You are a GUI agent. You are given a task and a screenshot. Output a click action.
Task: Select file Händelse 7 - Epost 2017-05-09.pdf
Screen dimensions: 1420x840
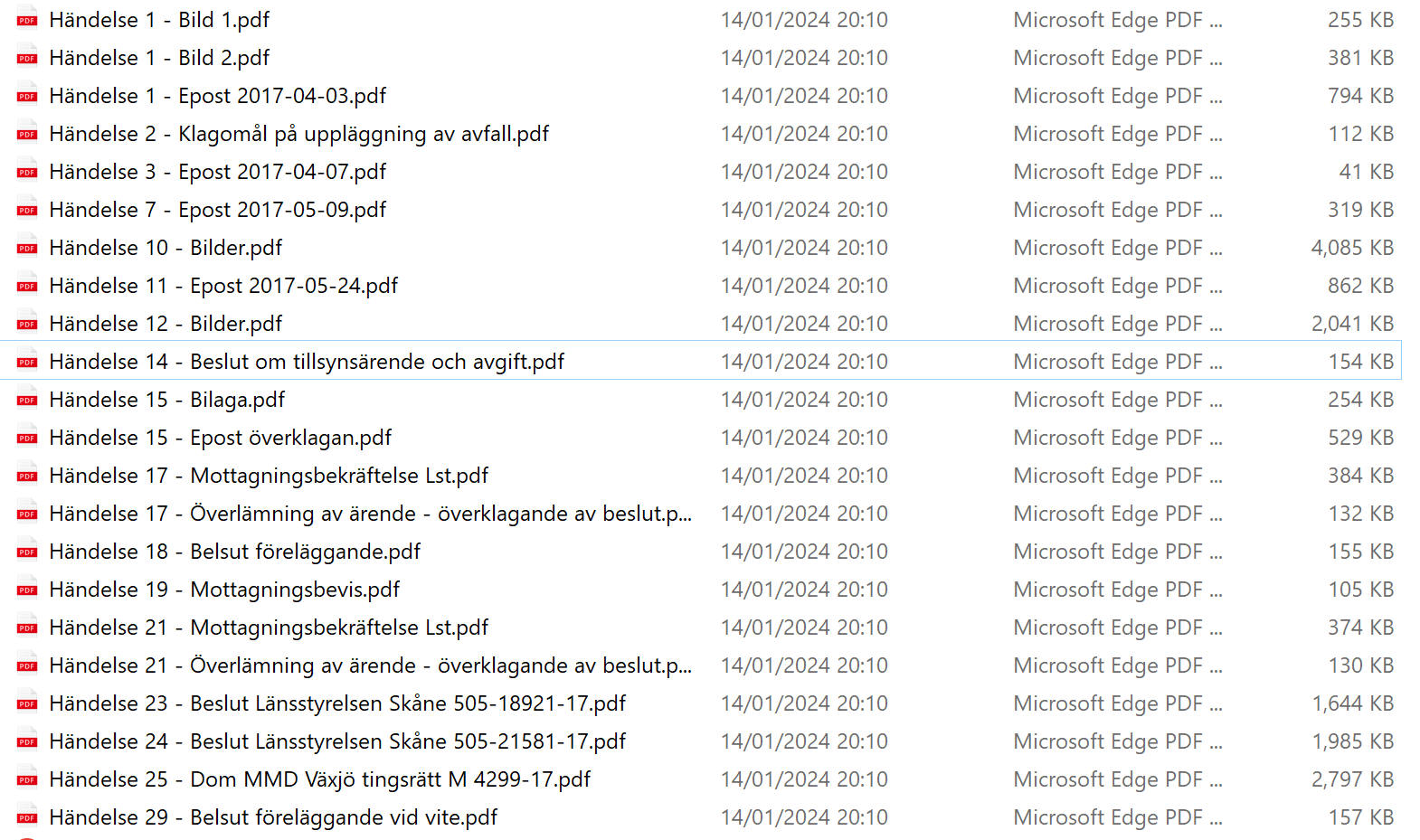click(x=218, y=210)
